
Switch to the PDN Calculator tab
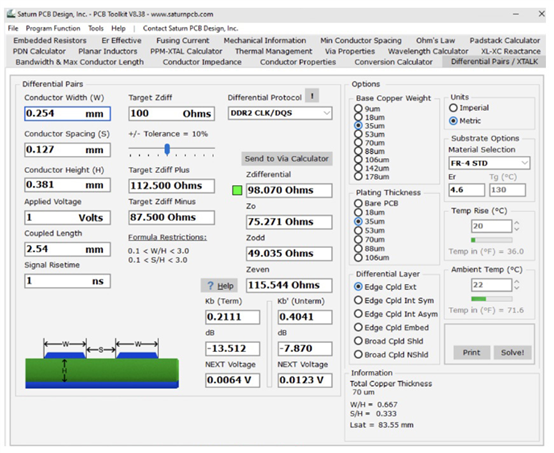pos(39,51)
